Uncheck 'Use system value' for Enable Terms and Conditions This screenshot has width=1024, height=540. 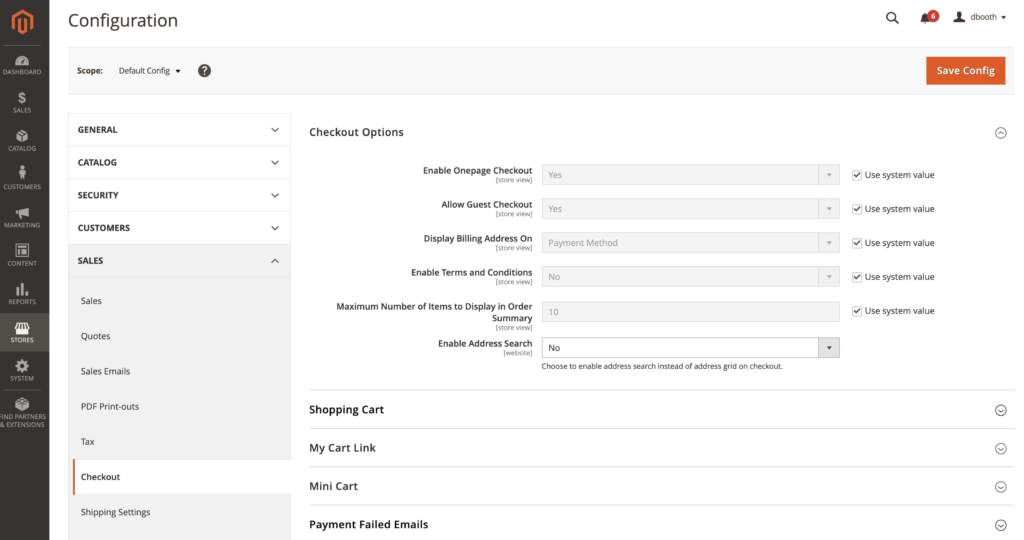click(857, 277)
